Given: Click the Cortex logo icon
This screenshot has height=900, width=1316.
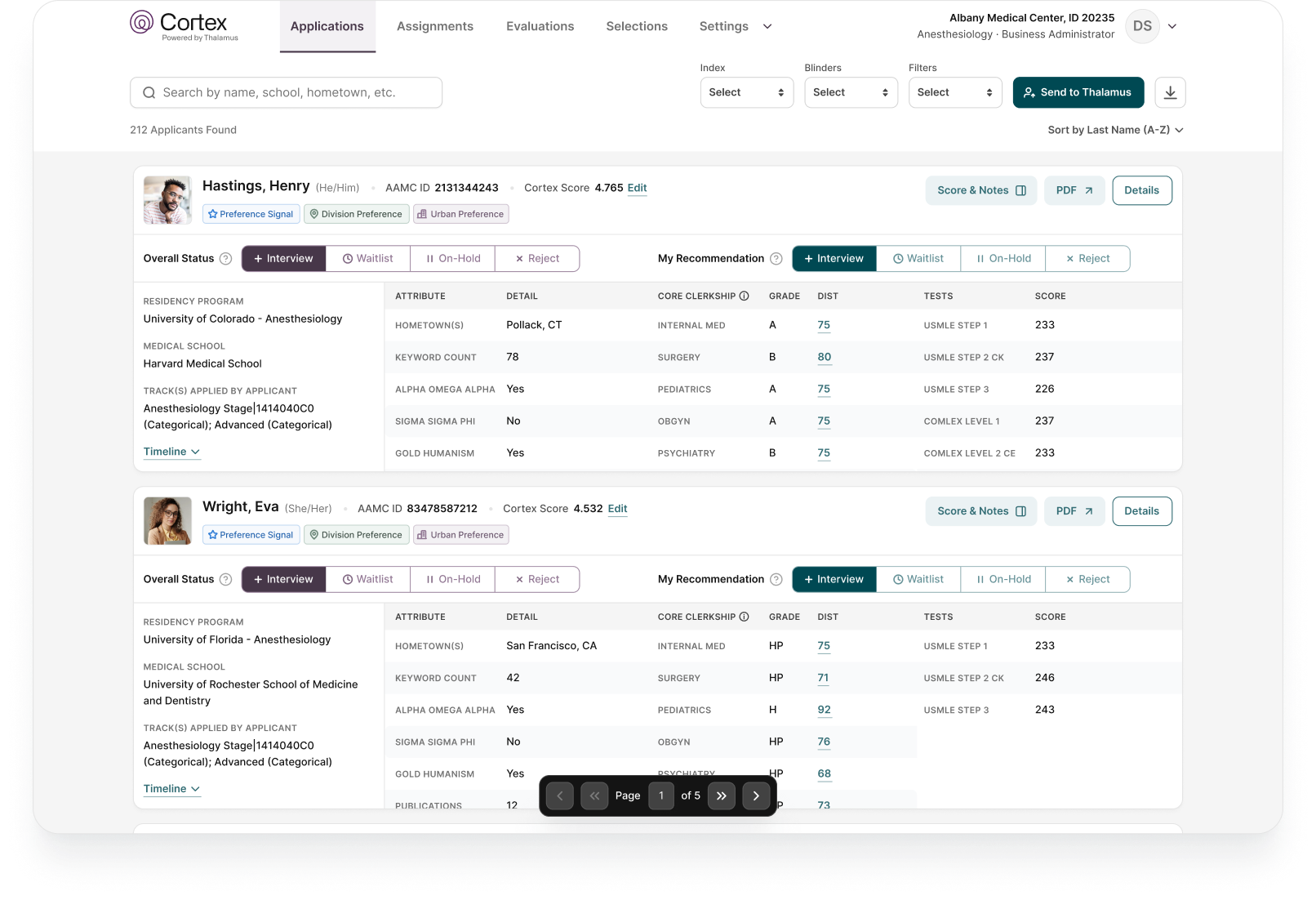Looking at the screenshot, I should [x=141, y=23].
